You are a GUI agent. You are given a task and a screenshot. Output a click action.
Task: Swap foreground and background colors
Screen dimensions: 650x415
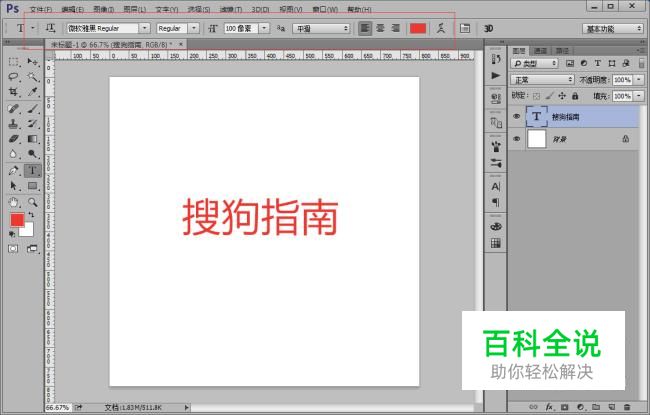(31, 215)
